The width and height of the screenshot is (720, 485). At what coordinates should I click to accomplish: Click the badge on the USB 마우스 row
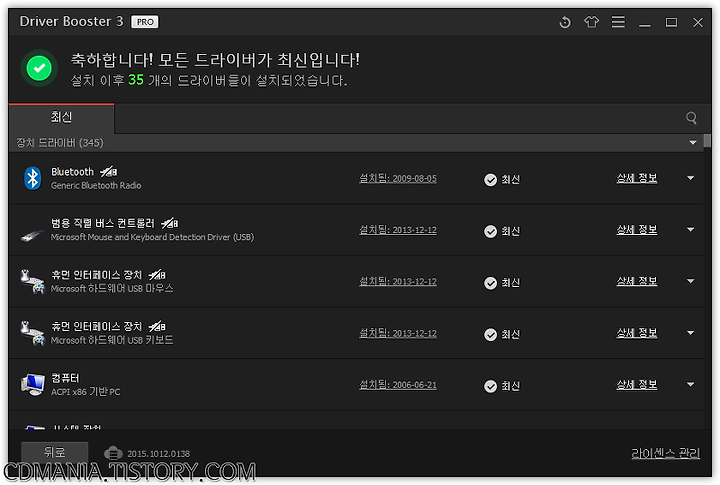coord(157,275)
